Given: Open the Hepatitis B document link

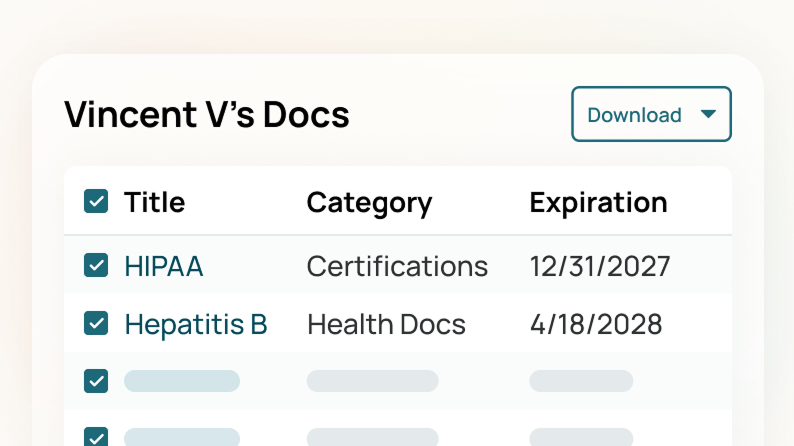Looking at the screenshot, I should pos(195,324).
